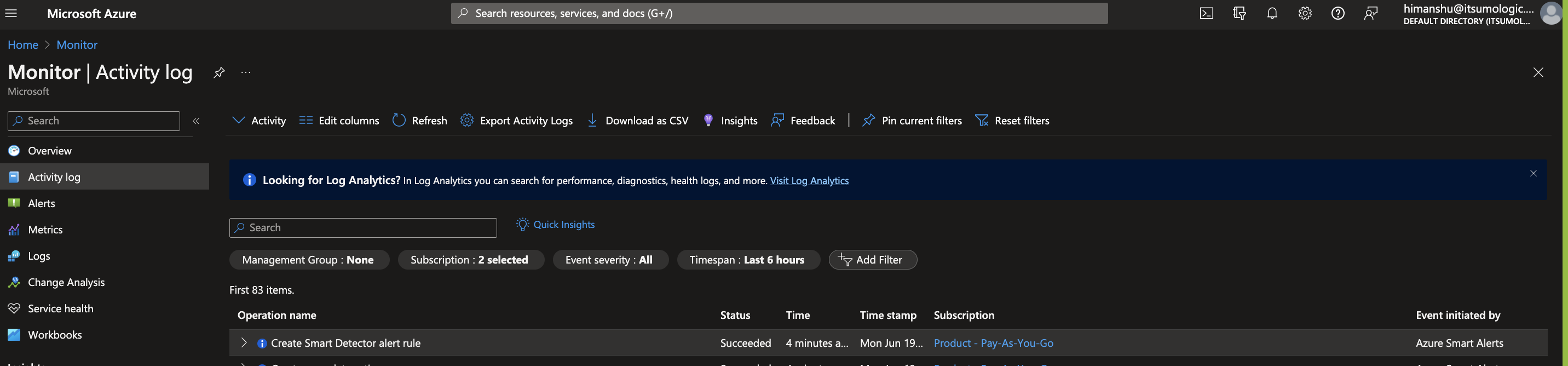Open Metrics from the sidebar
Image resolution: width=1568 pixels, height=366 pixels.
[x=45, y=230]
